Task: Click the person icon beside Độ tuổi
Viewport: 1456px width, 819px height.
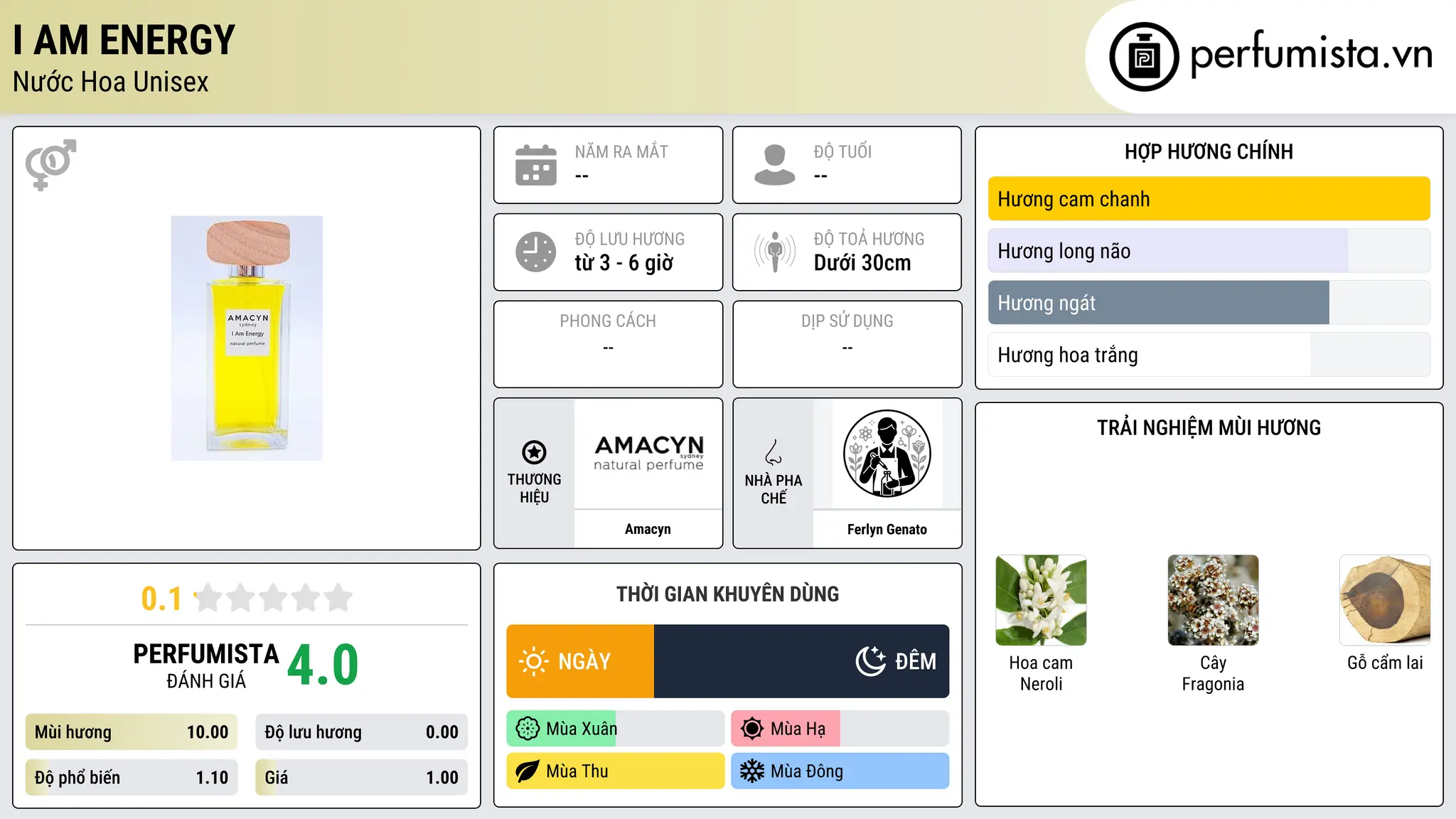Action: [x=774, y=165]
